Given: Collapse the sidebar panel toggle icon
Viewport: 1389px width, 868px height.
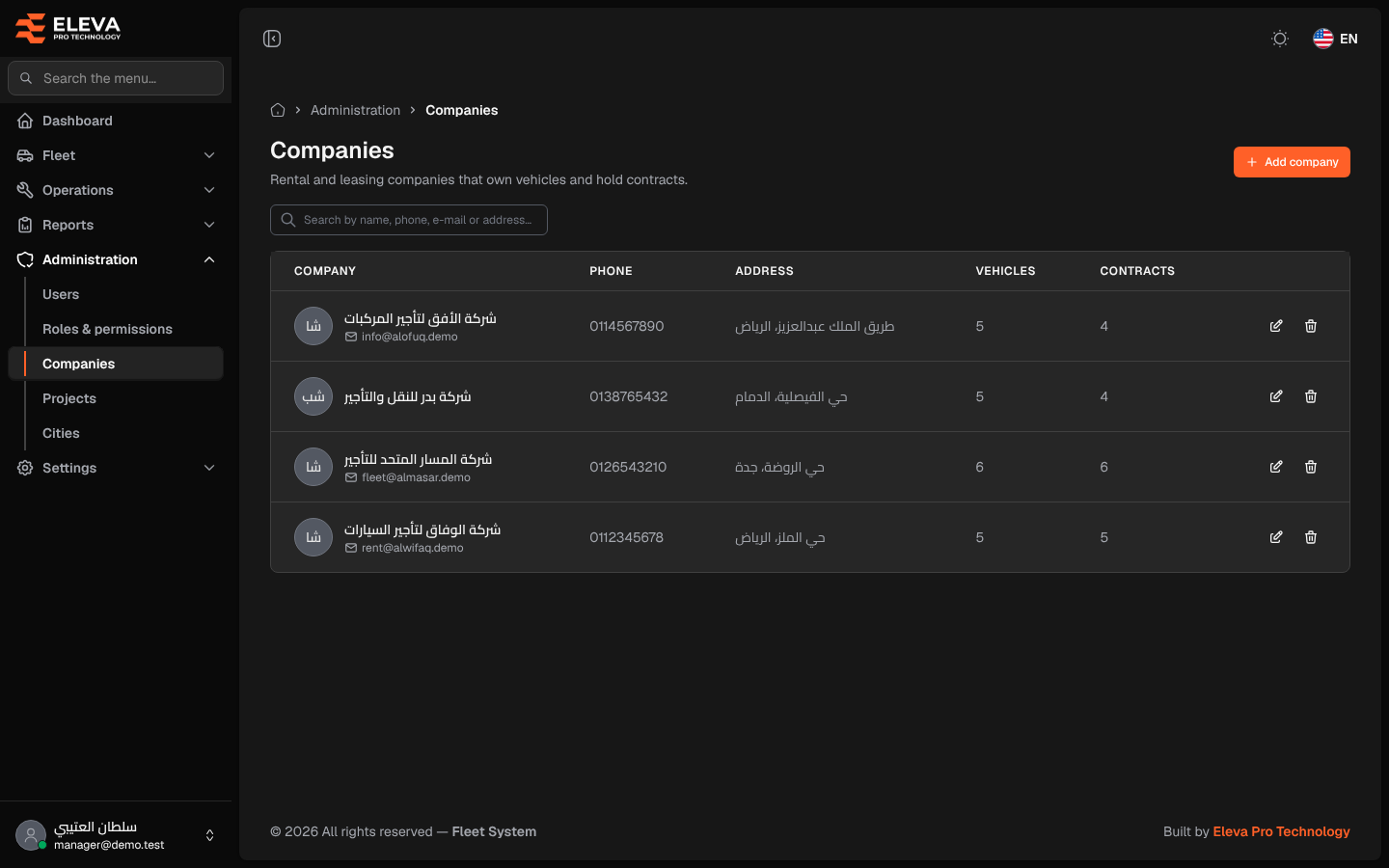Looking at the screenshot, I should [x=272, y=39].
